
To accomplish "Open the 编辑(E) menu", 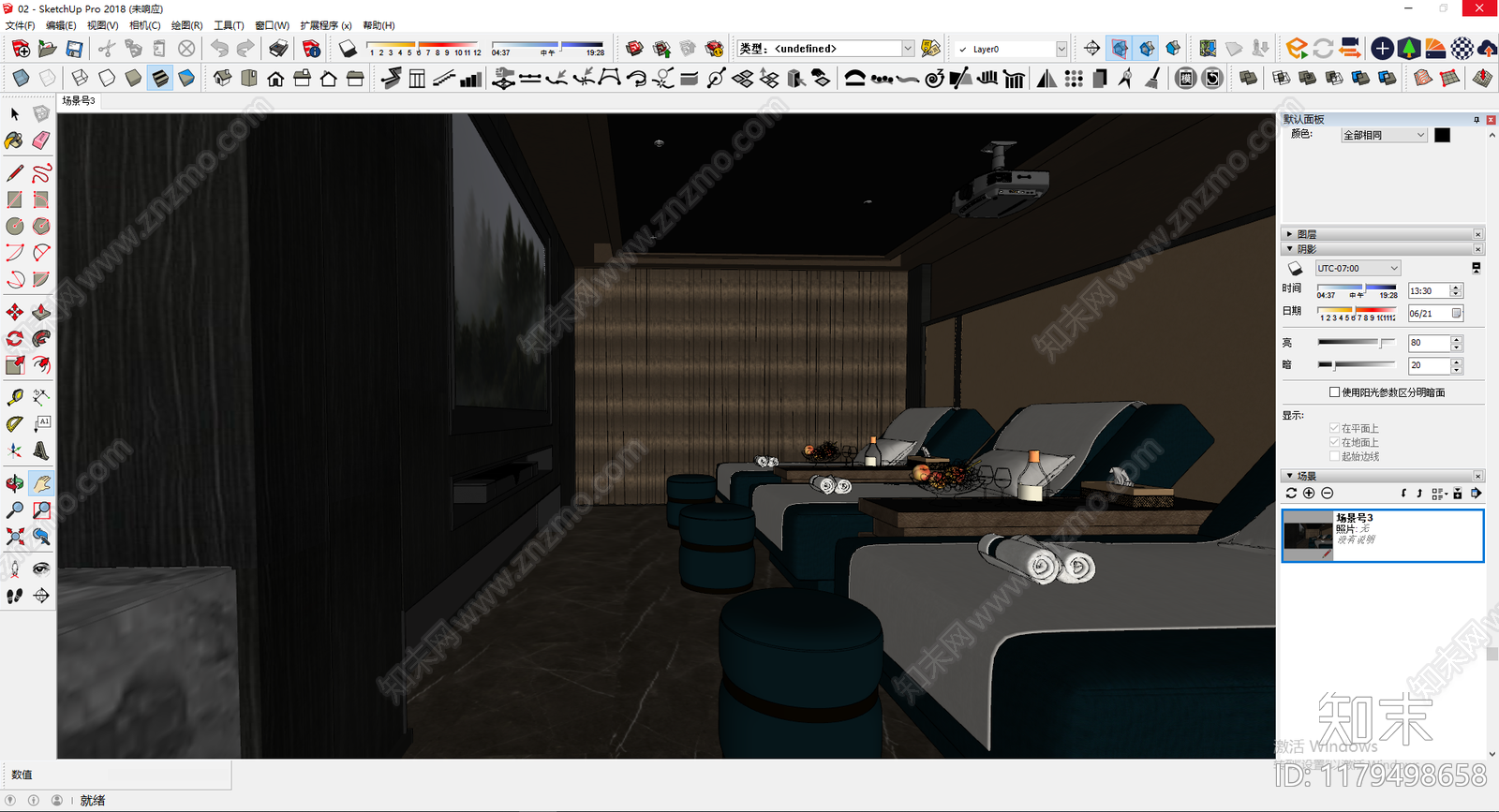I will (x=61, y=25).
